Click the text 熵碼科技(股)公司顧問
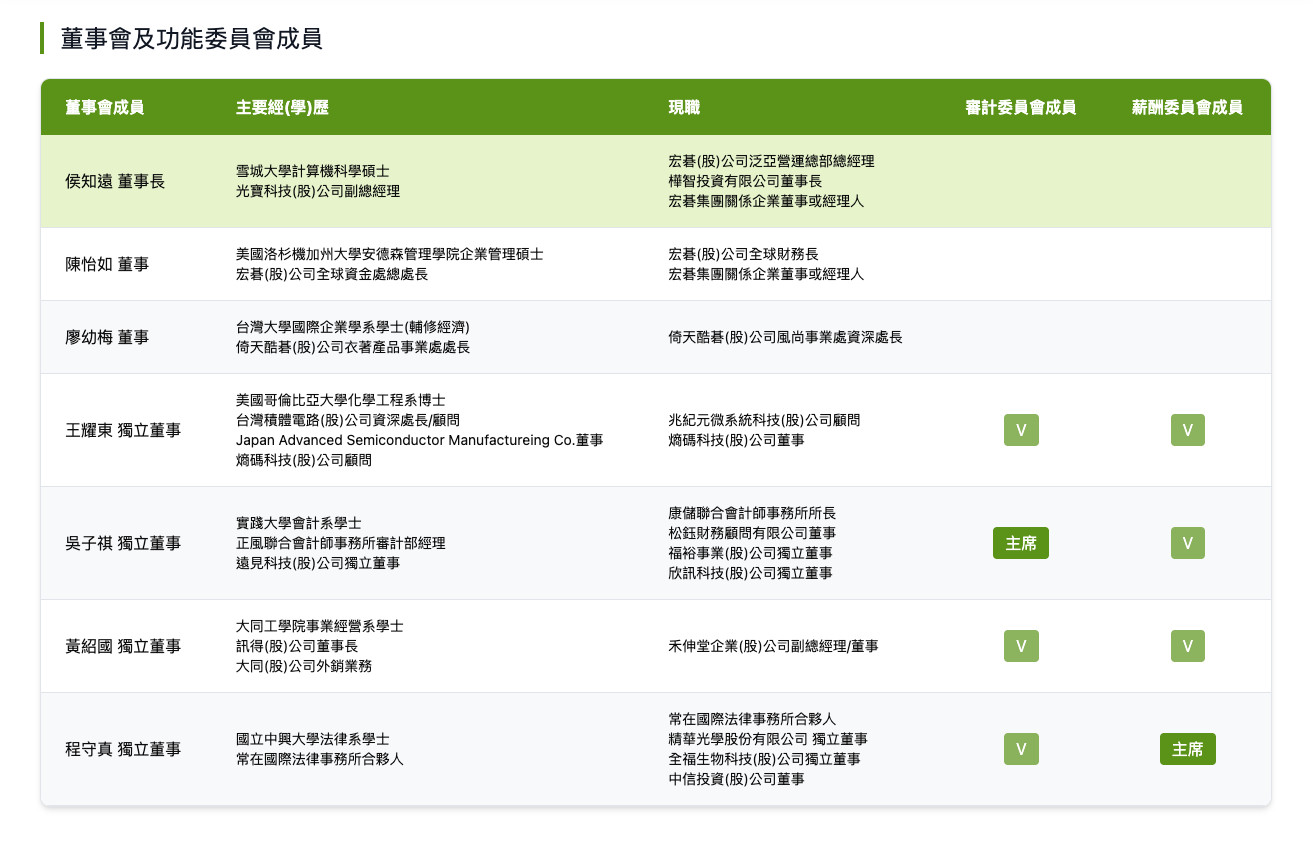This screenshot has width=1313, height=843. tap(304, 460)
